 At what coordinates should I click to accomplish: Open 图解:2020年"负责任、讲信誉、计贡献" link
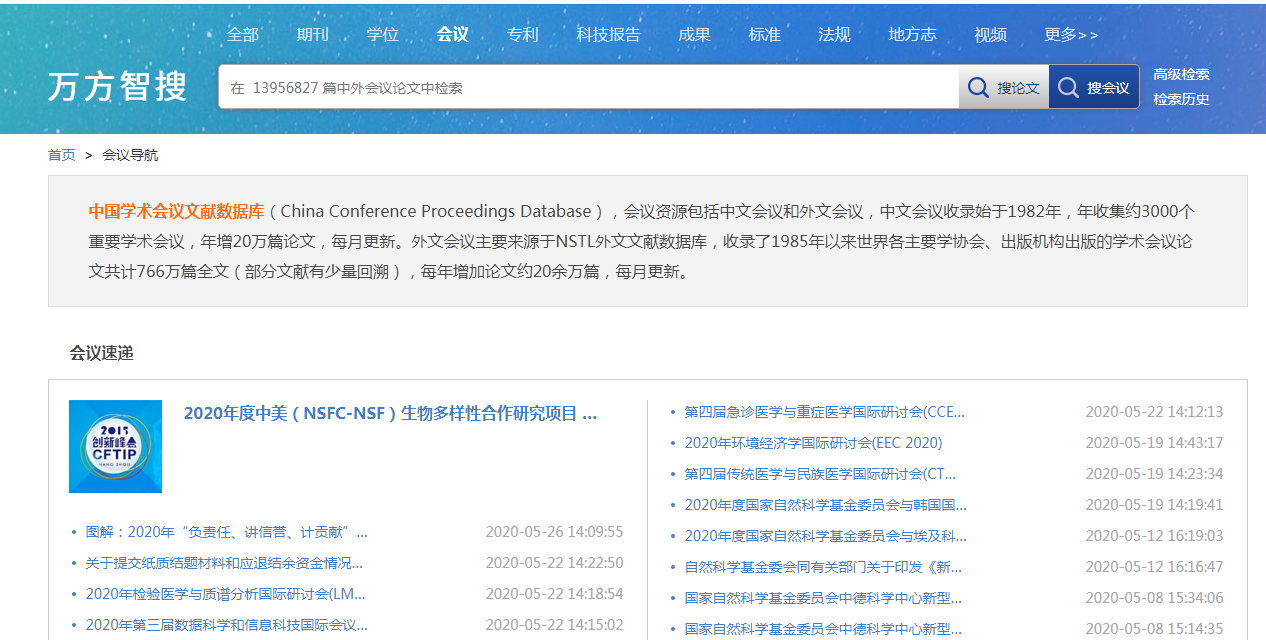pos(227,532)
